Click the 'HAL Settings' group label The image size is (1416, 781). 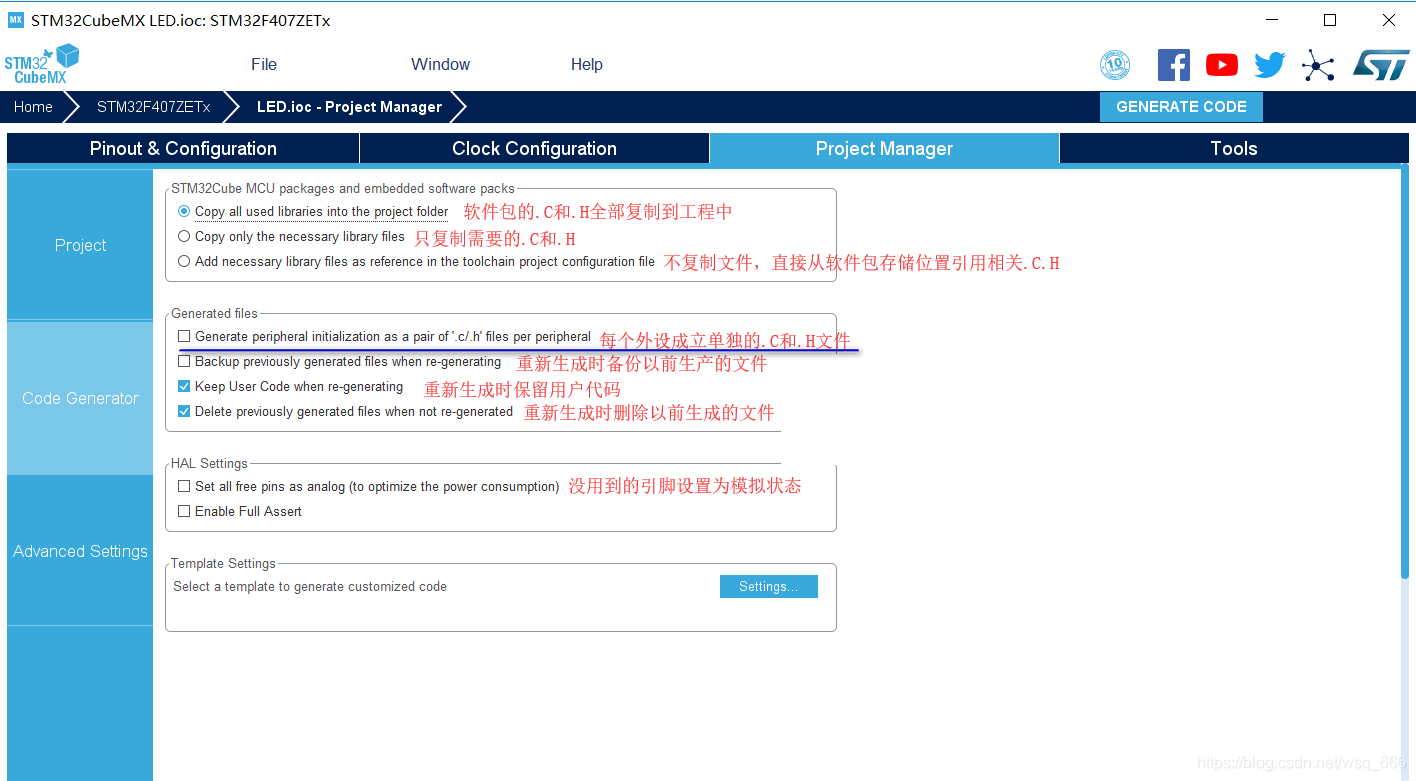pyautogui.click(x=209, y=464)
